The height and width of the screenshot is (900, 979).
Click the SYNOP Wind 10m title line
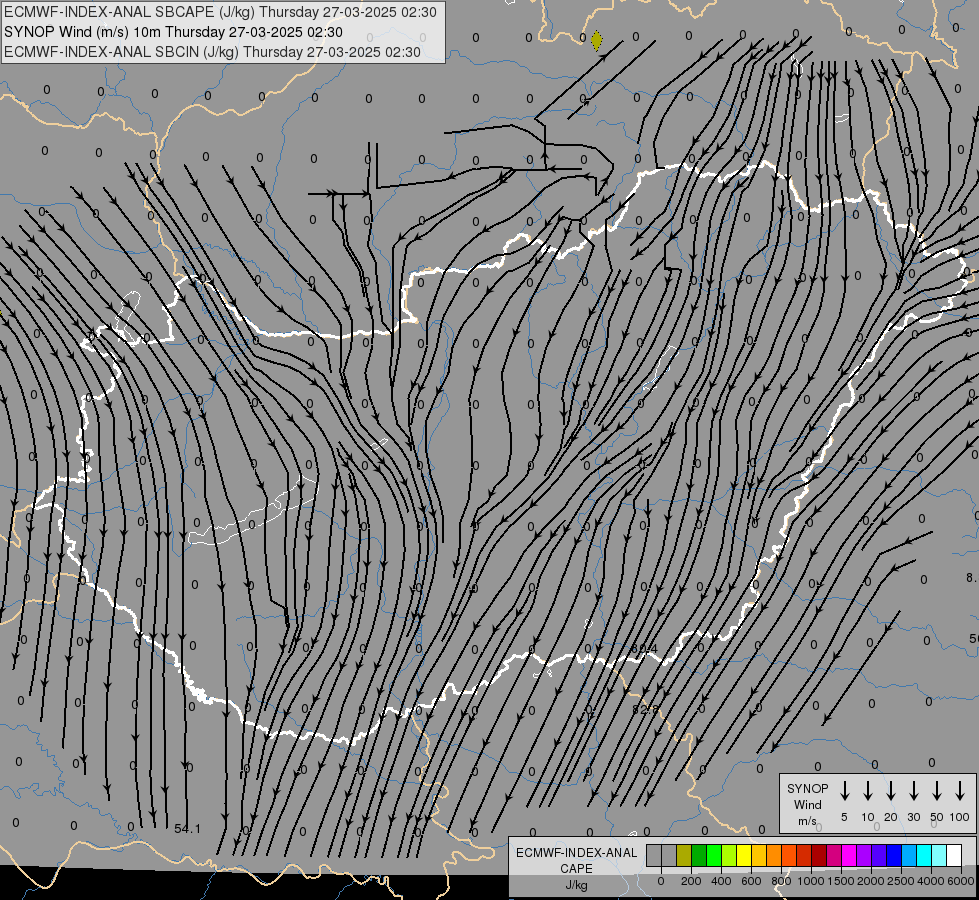point(173,32)
